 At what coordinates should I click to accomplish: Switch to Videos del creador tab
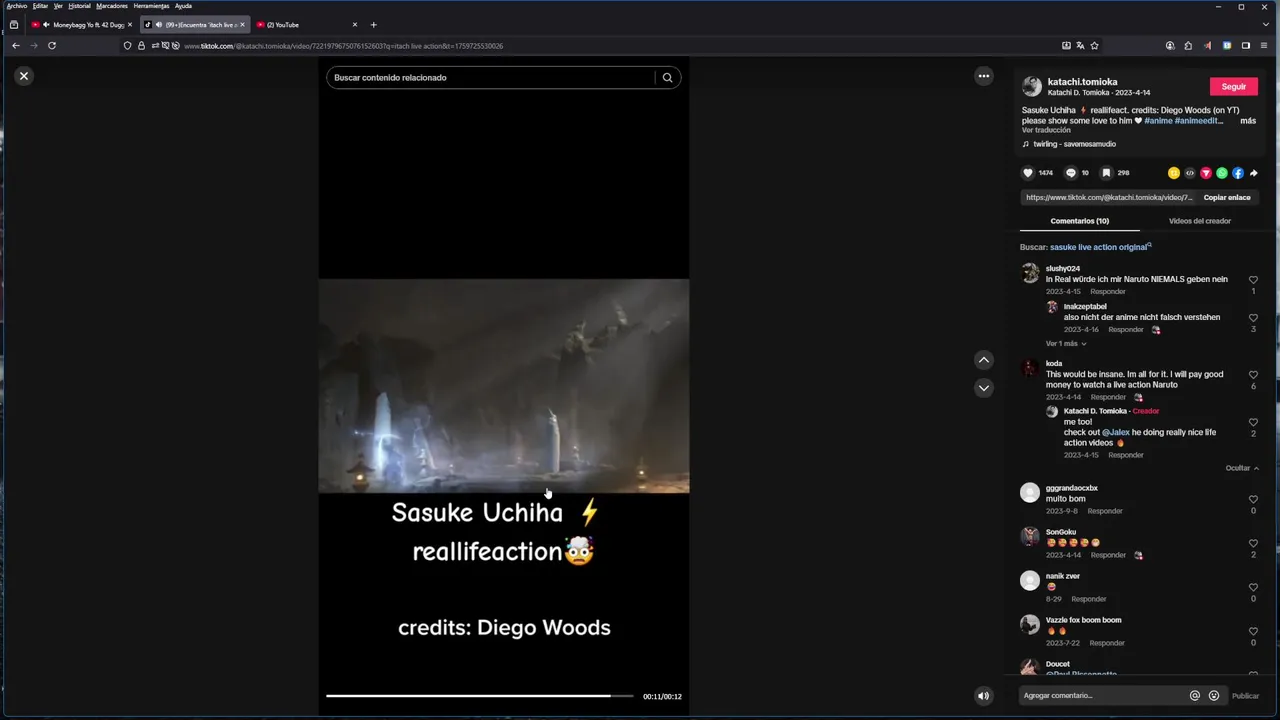coord(1200,221)
